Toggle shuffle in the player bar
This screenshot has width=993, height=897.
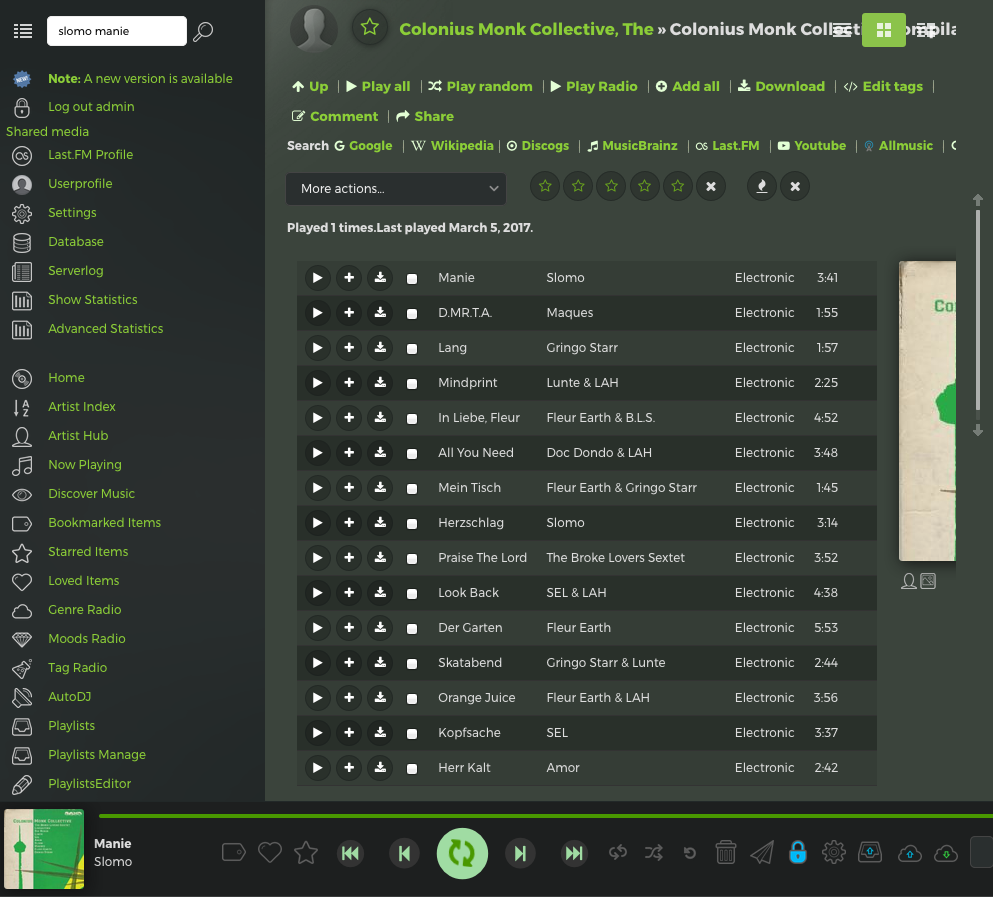point(654,852)
